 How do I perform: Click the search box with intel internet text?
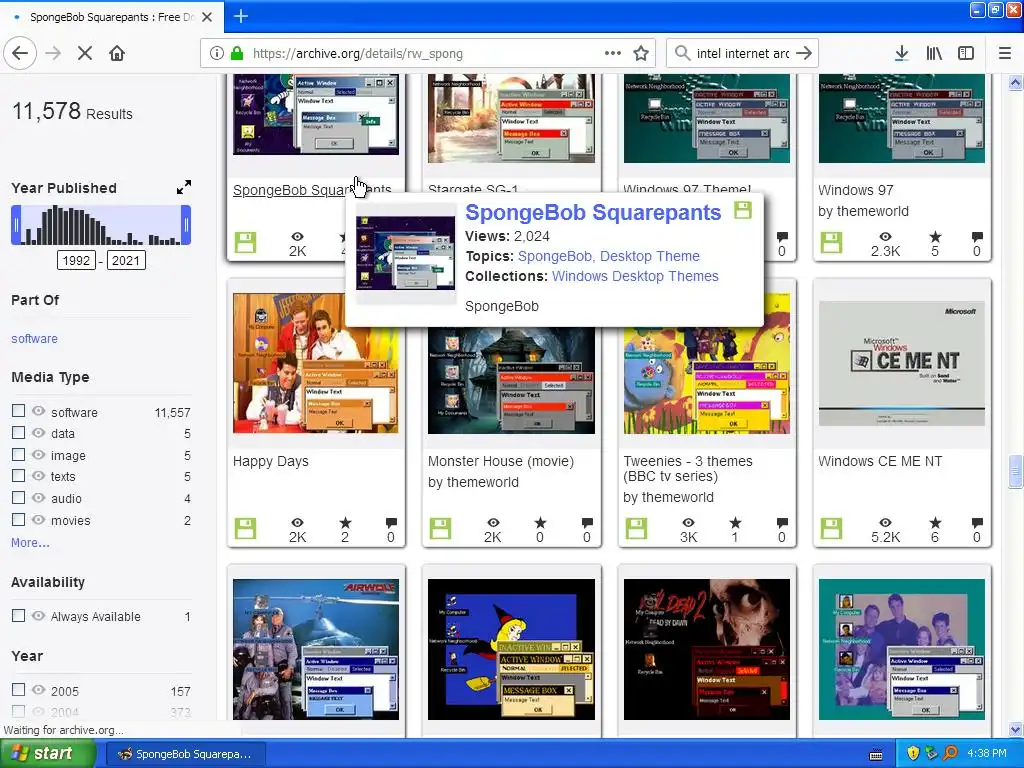(x=743, y=53)
